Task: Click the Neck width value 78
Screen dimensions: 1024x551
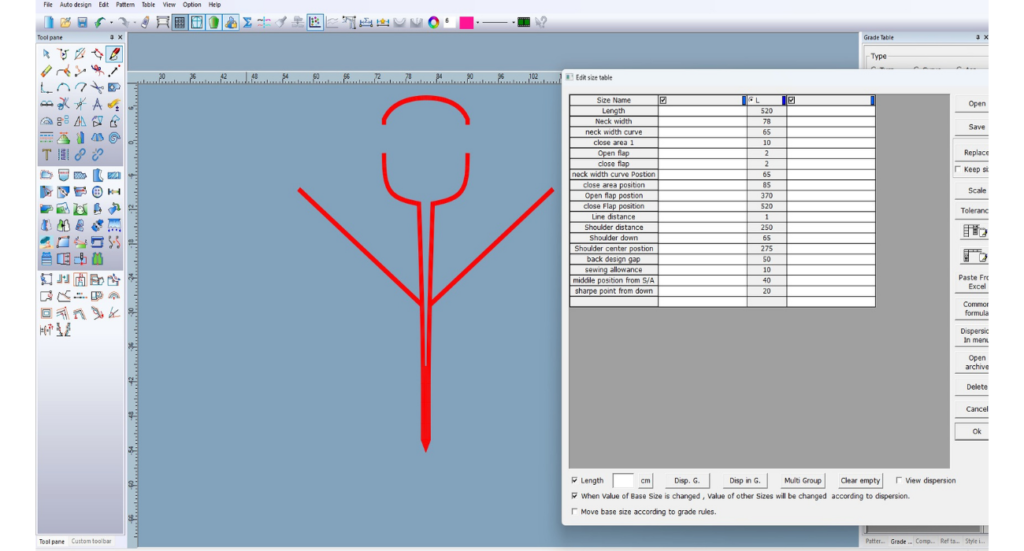Action: click(767, 121)
